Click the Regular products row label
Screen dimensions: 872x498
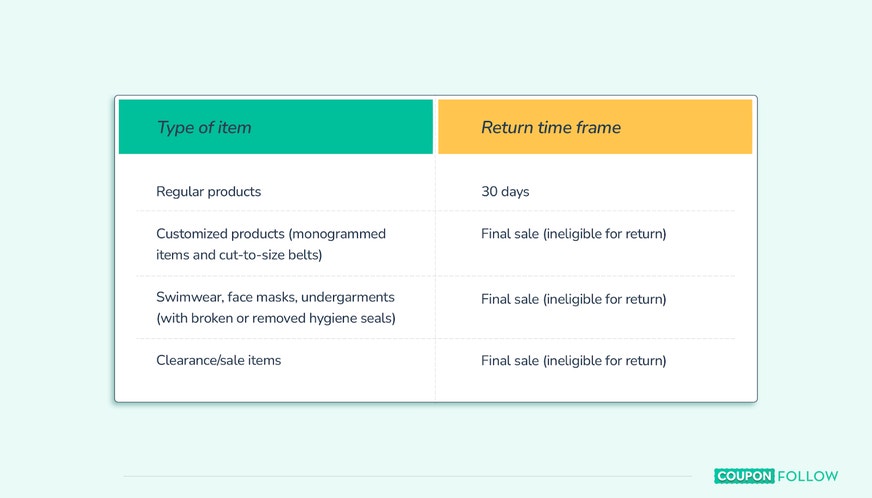[209, 191]
